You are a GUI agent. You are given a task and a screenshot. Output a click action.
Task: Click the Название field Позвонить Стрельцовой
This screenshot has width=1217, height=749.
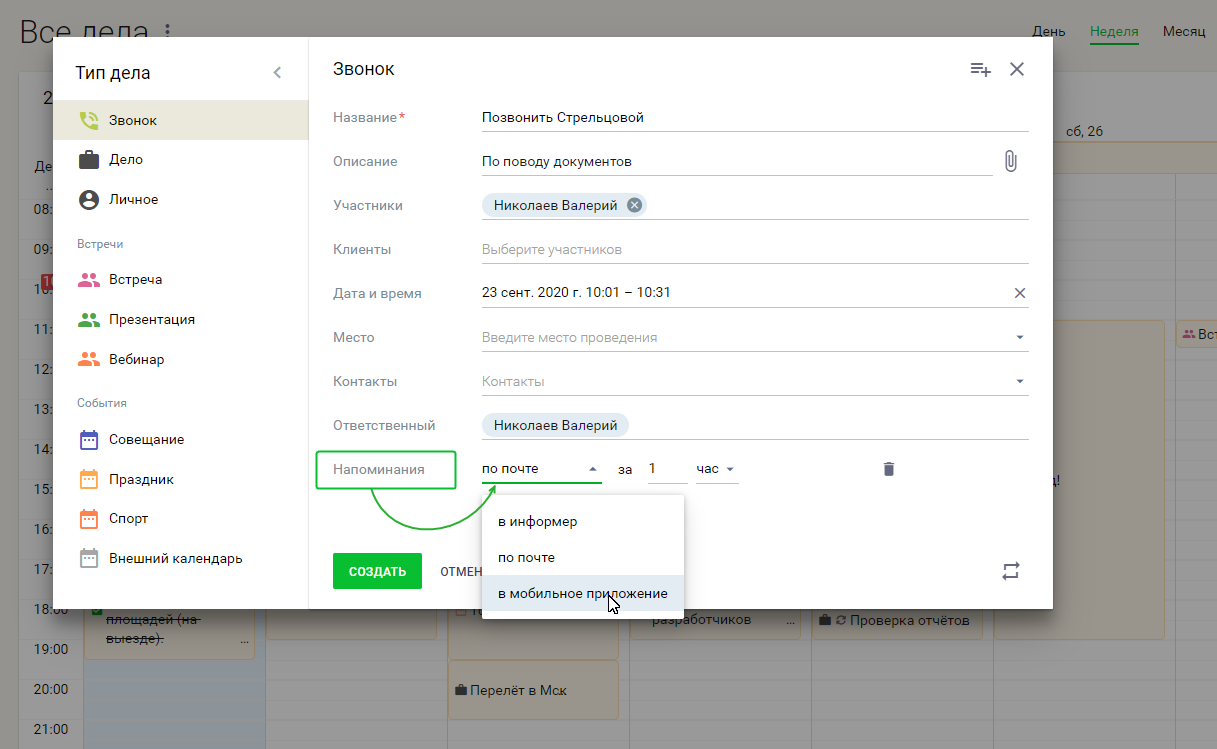[755, 117]
